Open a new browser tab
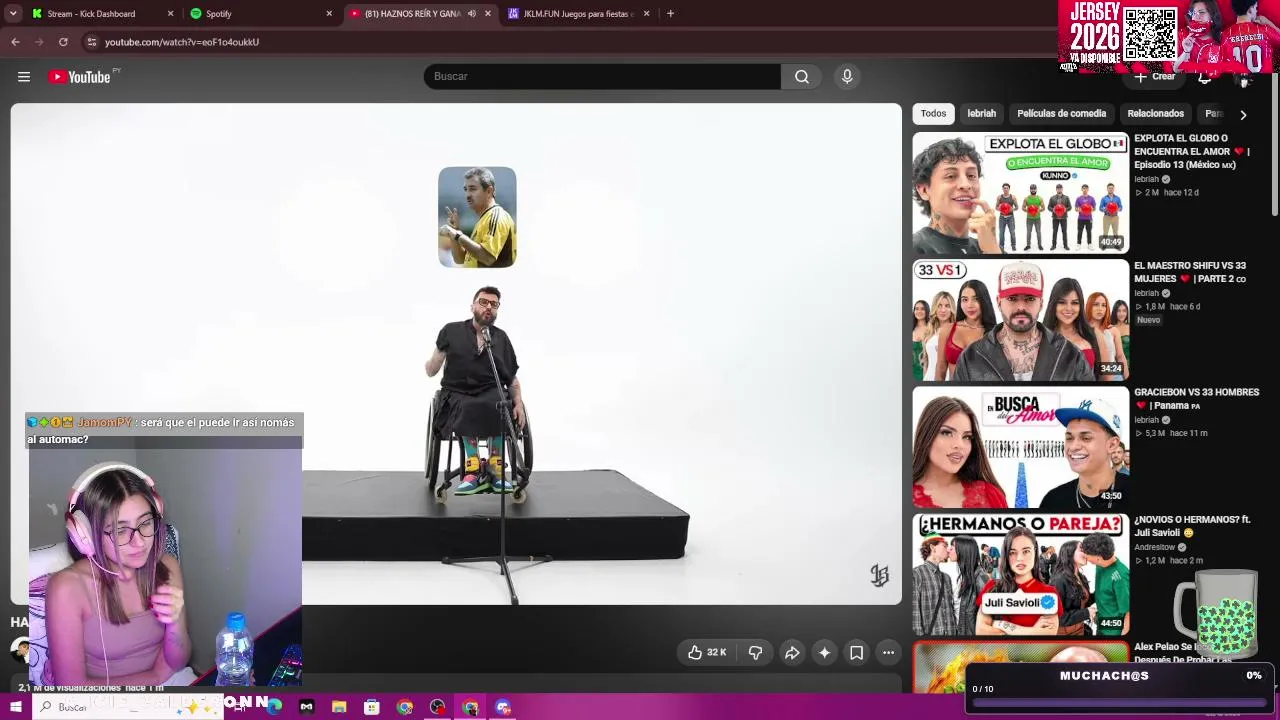This screenshot has height=720, width=1280. pyautogui.click(x=670, y=14)
